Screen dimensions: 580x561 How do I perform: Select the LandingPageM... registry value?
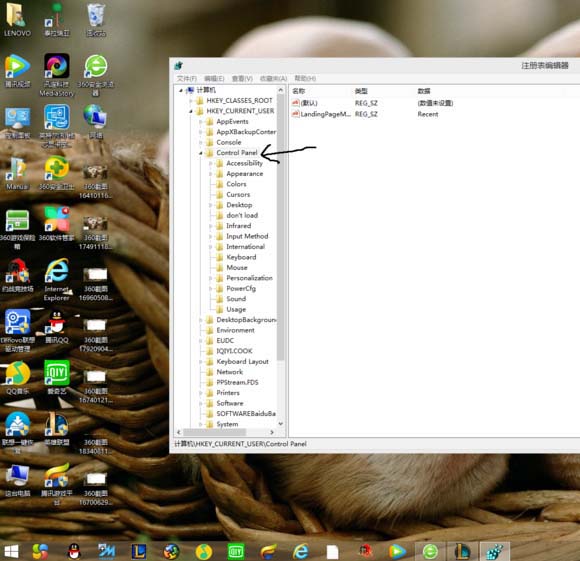pos(321,114)
